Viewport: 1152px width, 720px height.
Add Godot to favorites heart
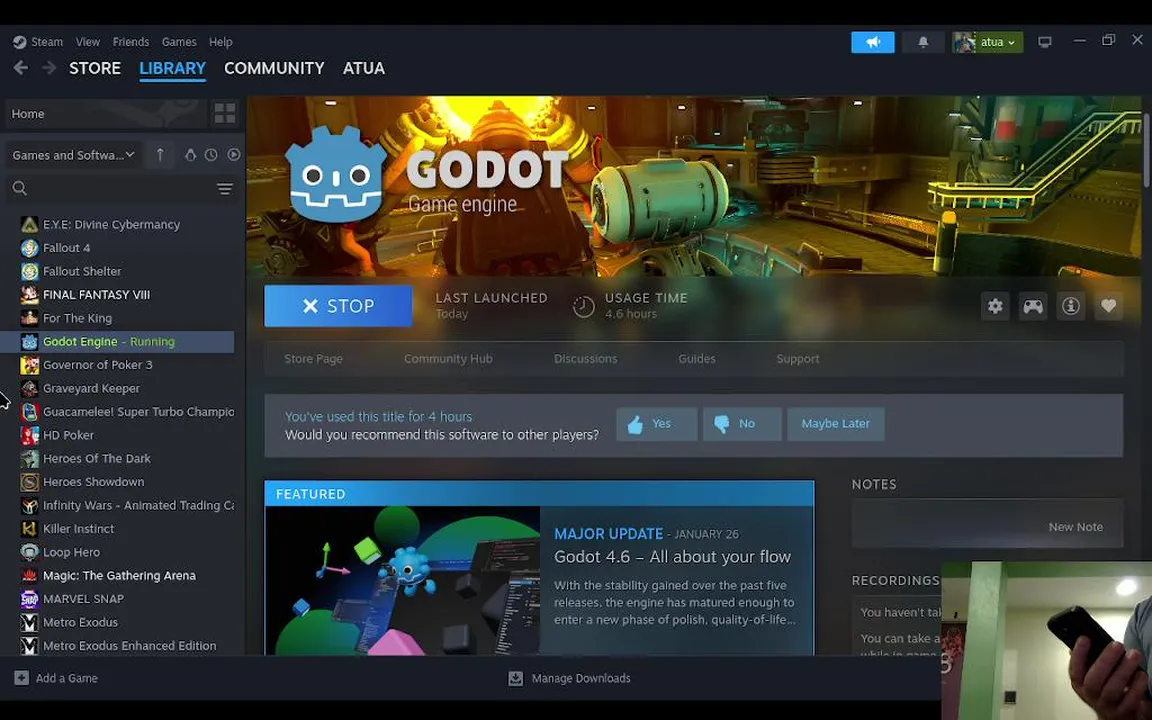coord(1109,306)
